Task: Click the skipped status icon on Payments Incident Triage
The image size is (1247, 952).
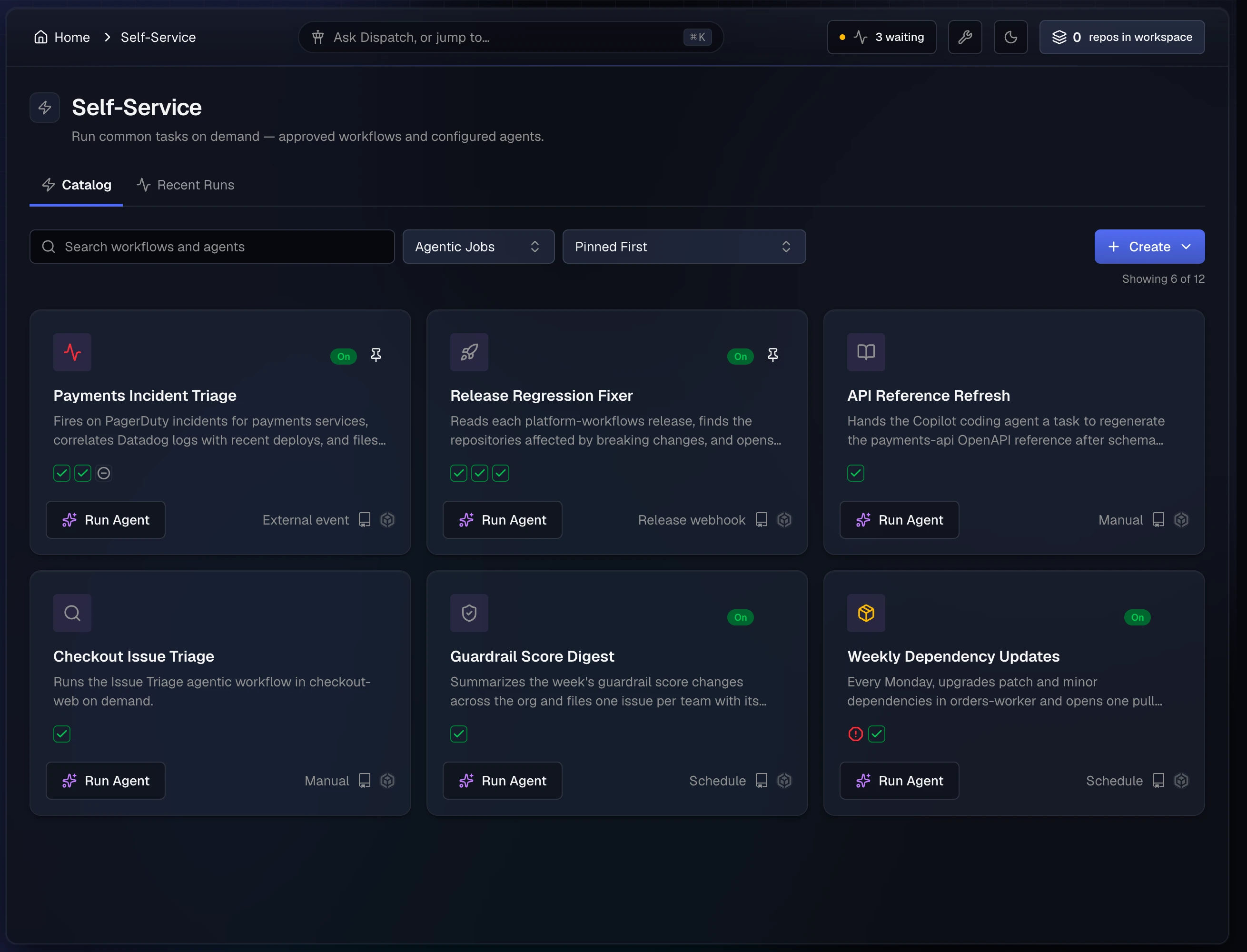Action: click(104, 473)
